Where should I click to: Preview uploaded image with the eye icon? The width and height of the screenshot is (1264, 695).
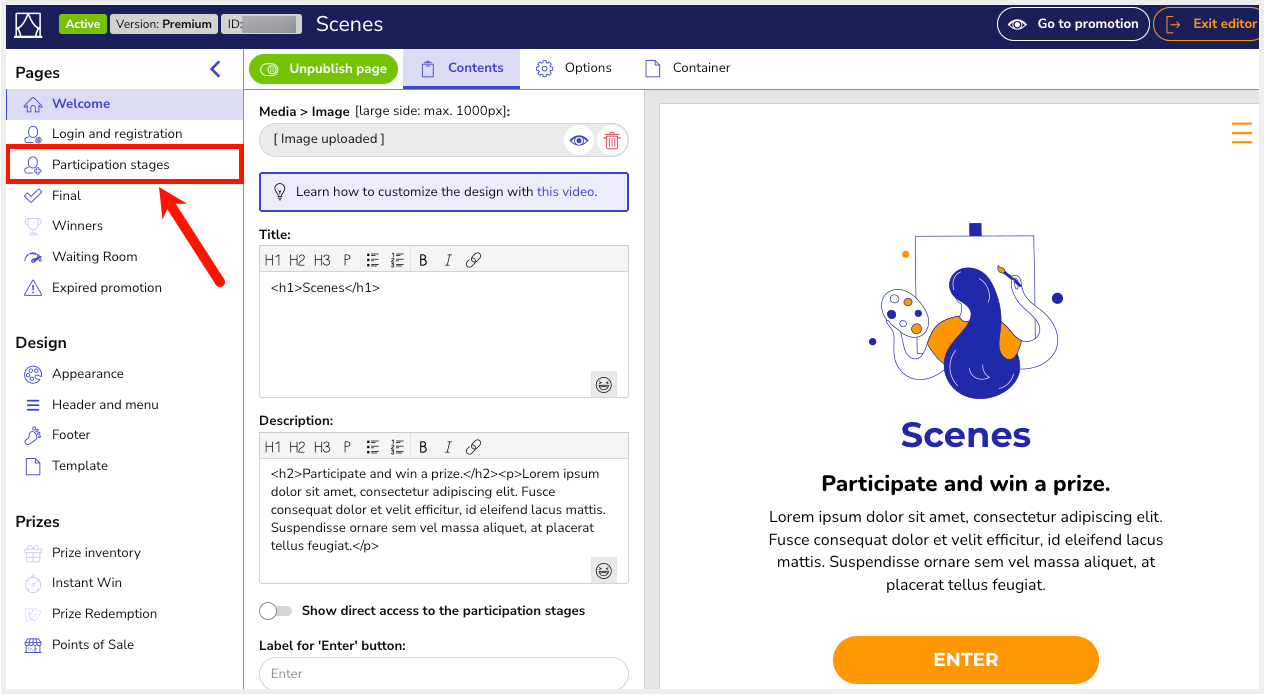coord(579,141)
